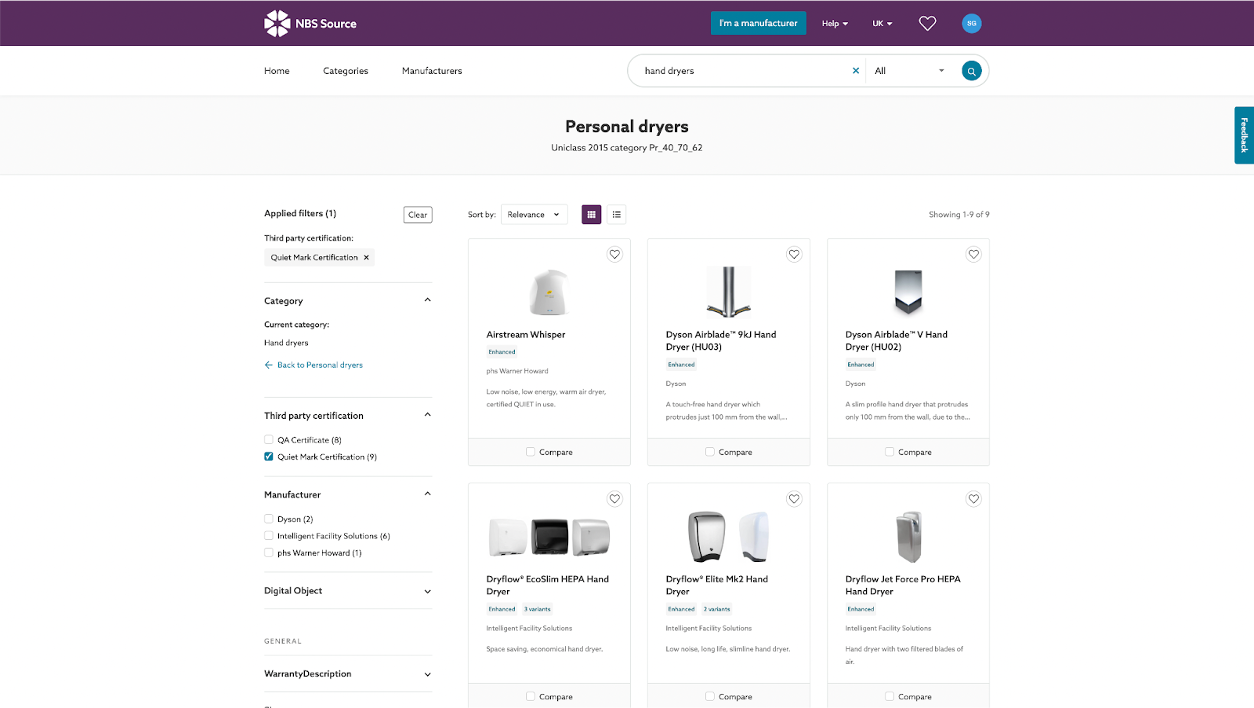Image resolution: width=1254 pixels, height=708 pixels.
Task: Open Dyson Airblade V Hand Dryer title
Action: coord(896,341)
